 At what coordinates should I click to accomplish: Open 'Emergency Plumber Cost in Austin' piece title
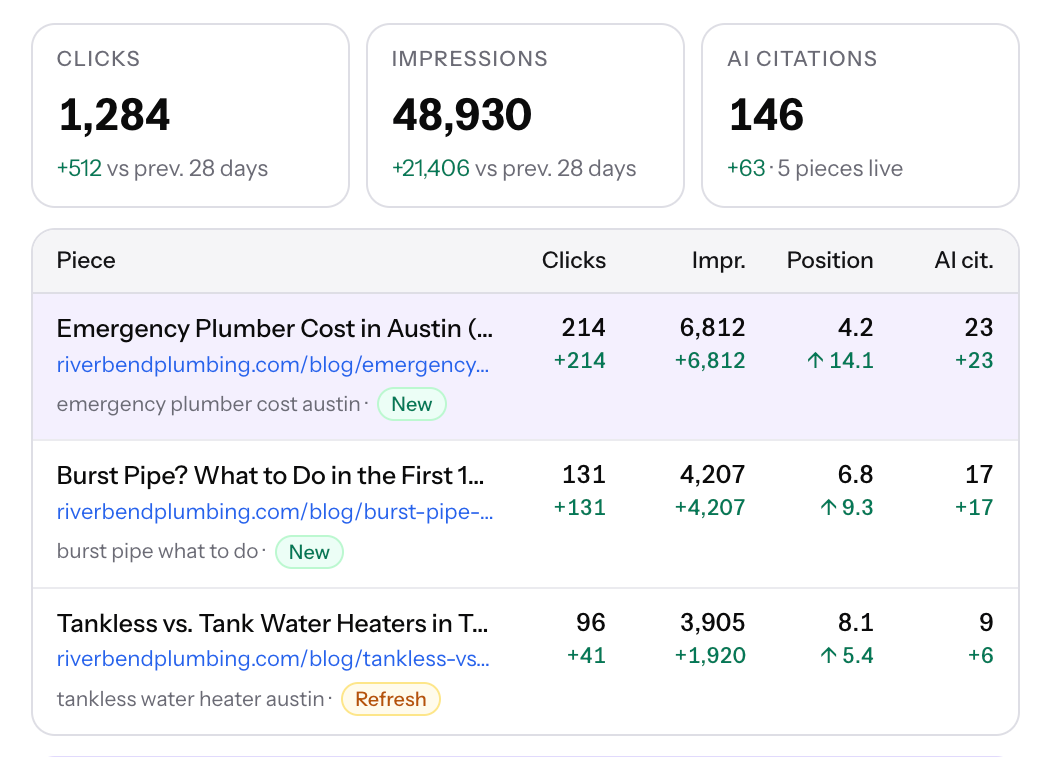tap(275, 329)
